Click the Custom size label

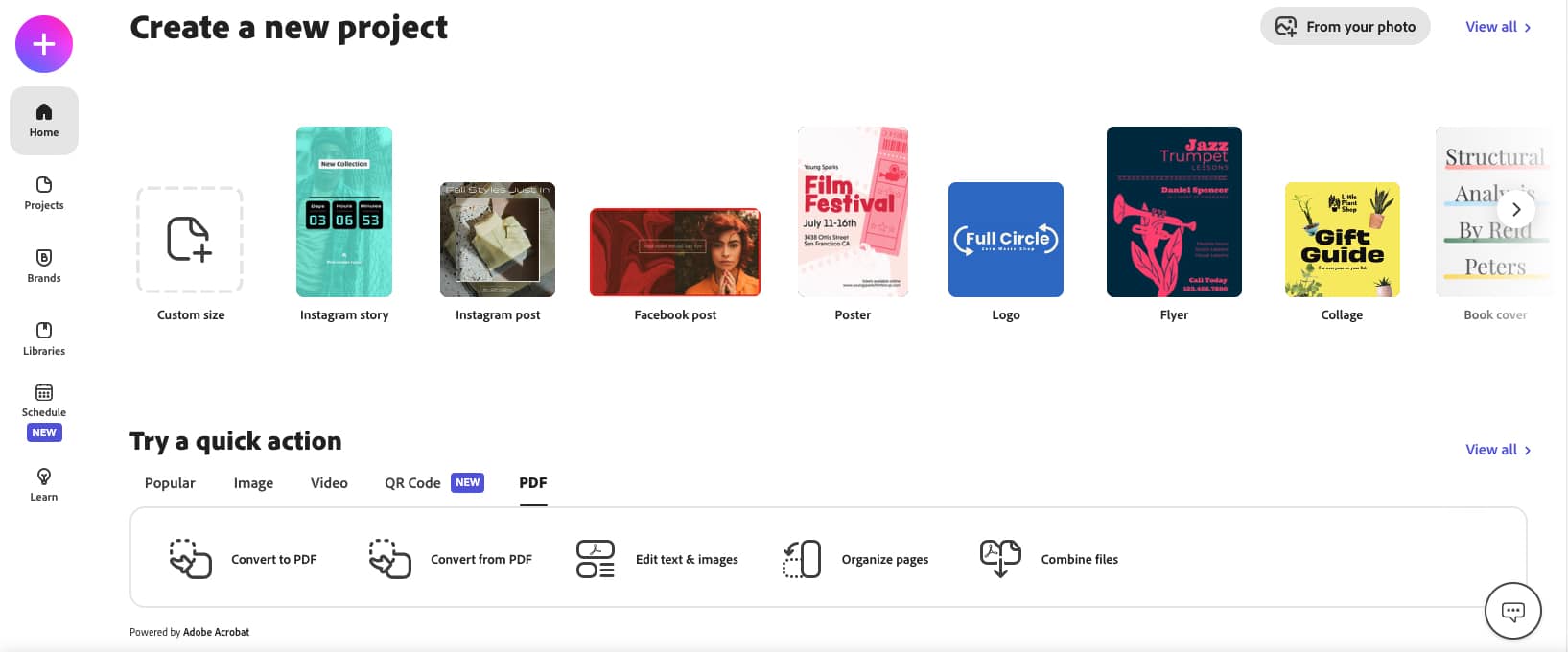point(191,314)
